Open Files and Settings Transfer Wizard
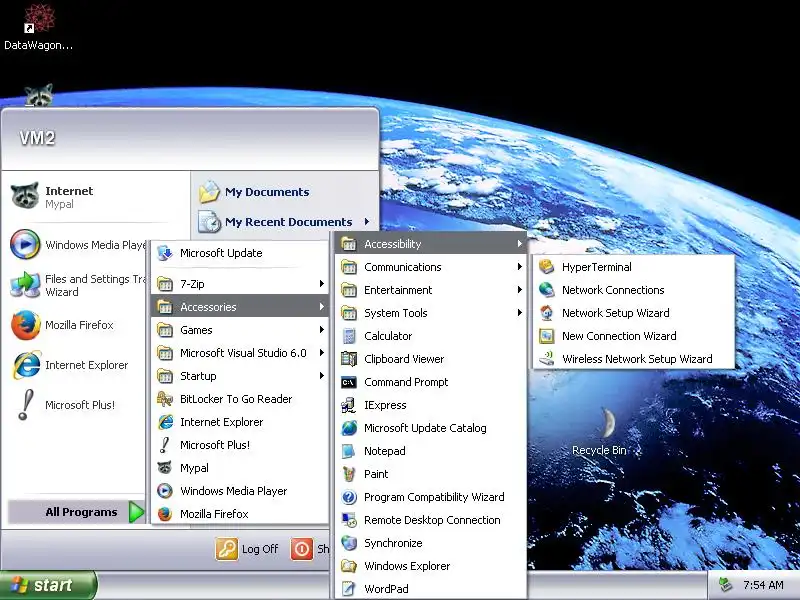Screen dimensions: 800x600 coord(77,285)
